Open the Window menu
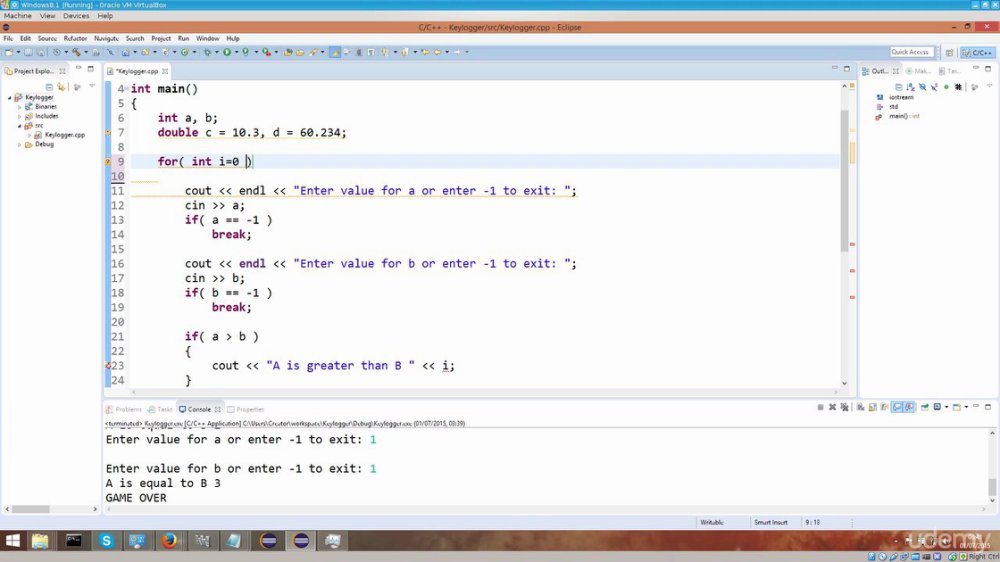Screen dimensions: 1000x562 pos(207,38)
